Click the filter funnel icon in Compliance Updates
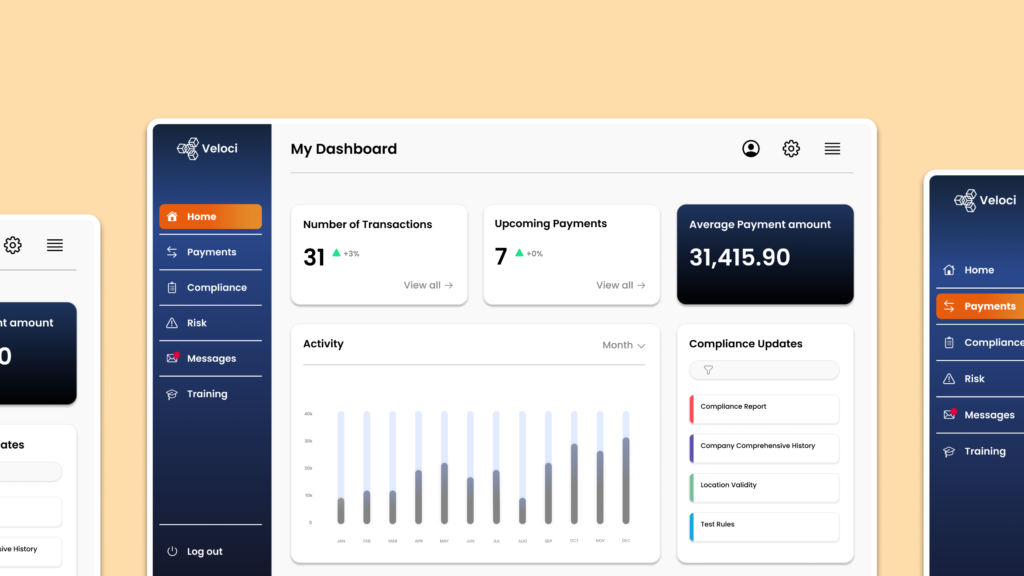Image resolution: width=1024 pixels, height=576 pixels. (x=708, y=370)
